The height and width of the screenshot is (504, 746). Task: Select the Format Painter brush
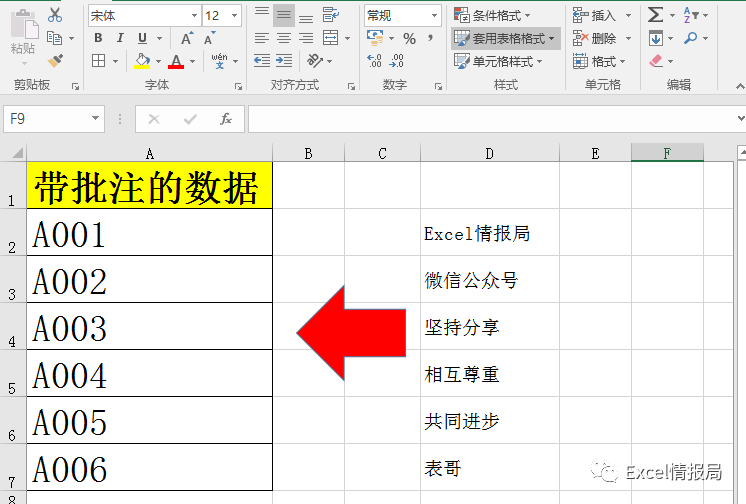tap(55, 61)
